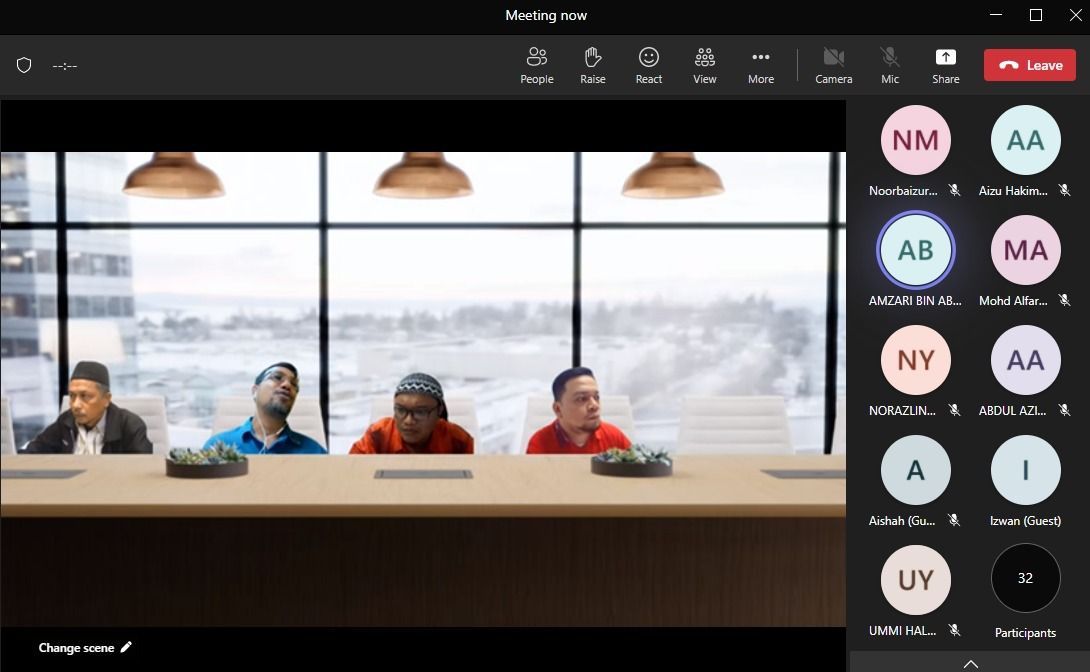The width and height of the screenshot is (1090, 672).
Task: Select the AMZARI BIN AB participant avatar
Action: (915, 250)
